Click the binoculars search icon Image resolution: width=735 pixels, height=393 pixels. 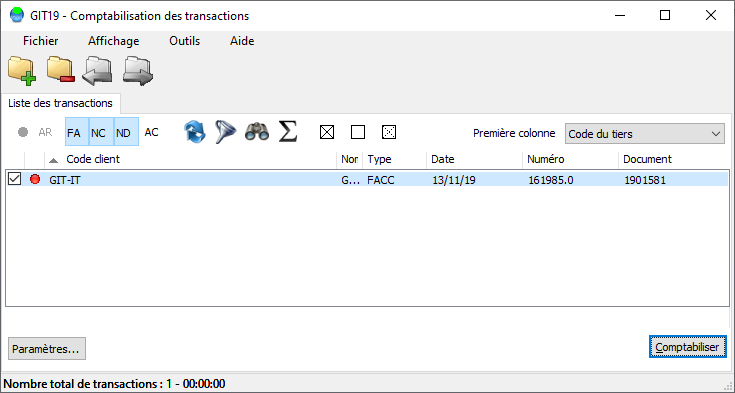(x=257, y=132)
